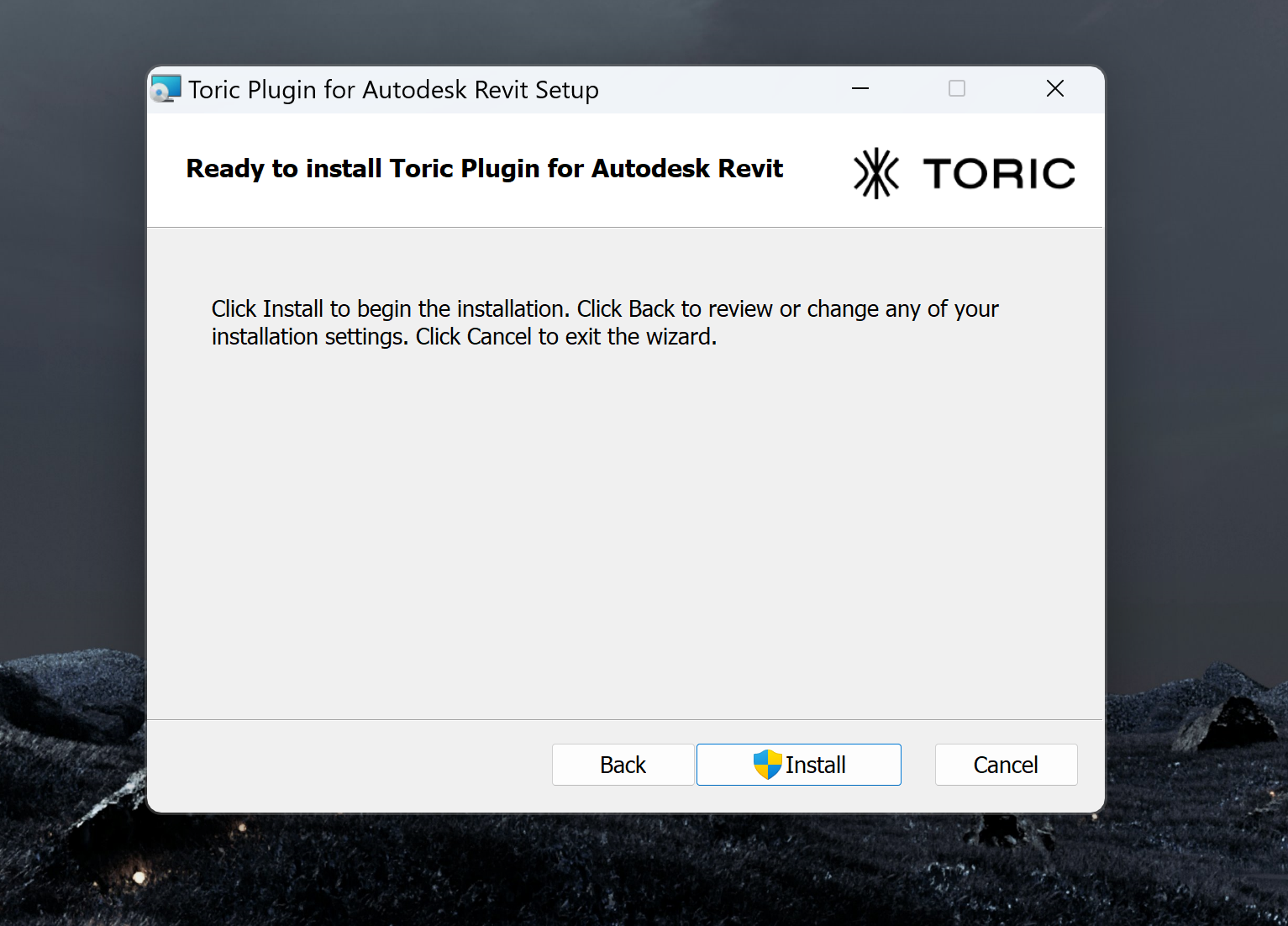Minimize the Toric Setup window
Image resolution: width=1288 pixels, height=926 pixels.
[x=860, y=88]
